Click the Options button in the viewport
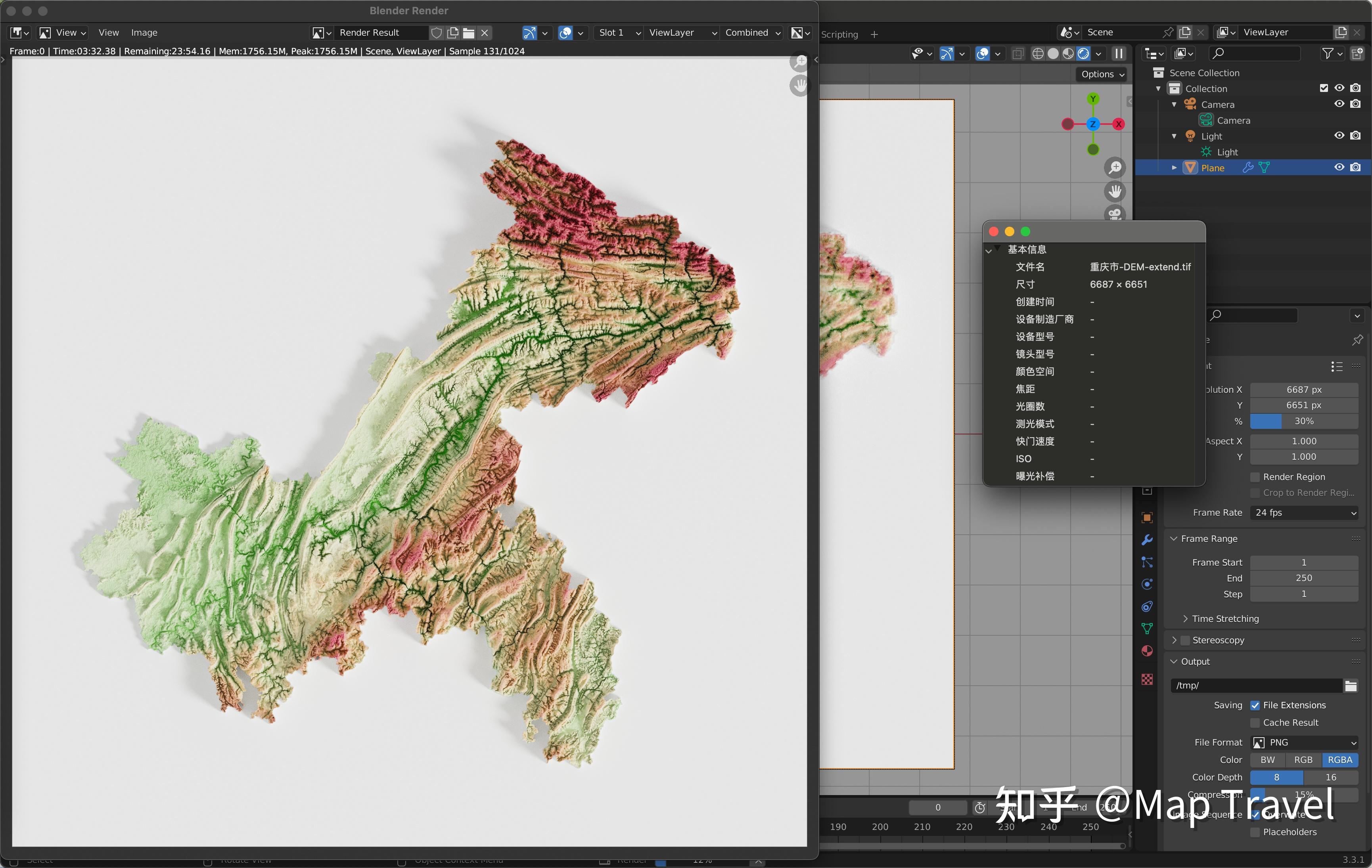Viewport: 1372px width, 868px height. (x=1100, y=74)
